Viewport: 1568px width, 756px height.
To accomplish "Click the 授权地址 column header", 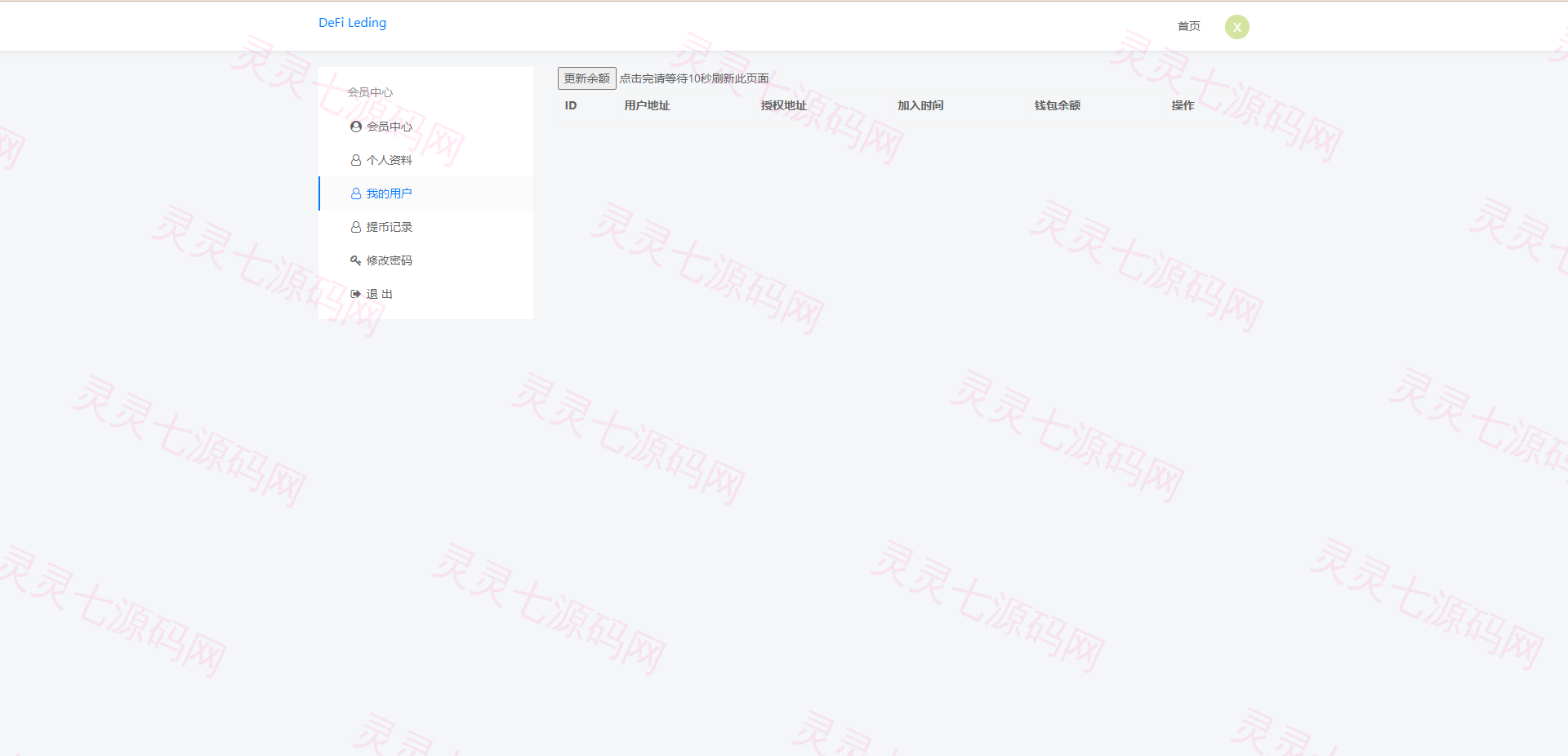I will [784, 105].
